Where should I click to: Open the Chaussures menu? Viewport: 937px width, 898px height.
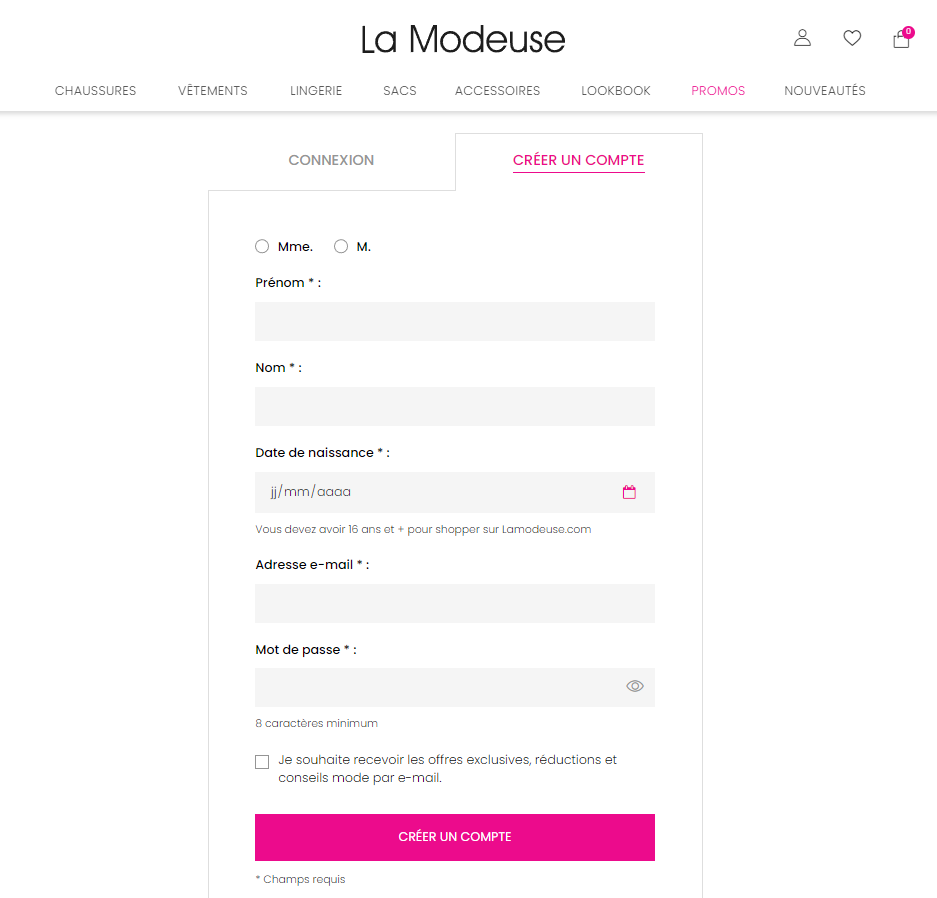click(96, 91)
